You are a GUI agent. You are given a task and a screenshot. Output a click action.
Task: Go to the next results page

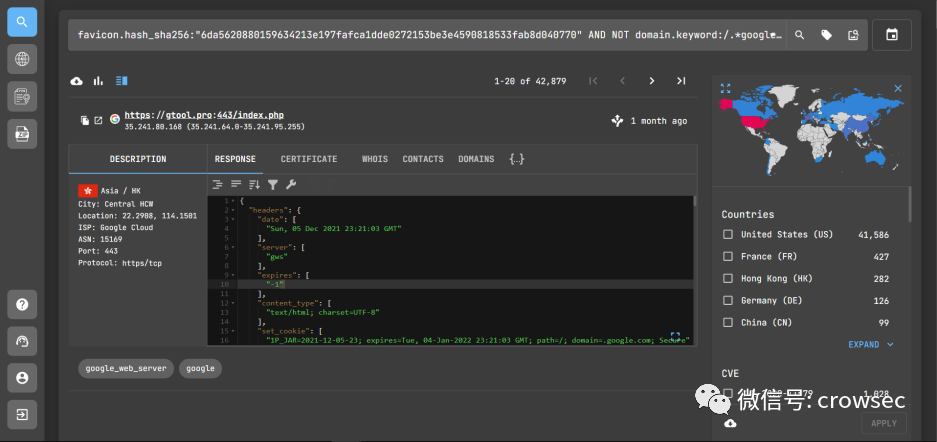click(x=651, y=81)
